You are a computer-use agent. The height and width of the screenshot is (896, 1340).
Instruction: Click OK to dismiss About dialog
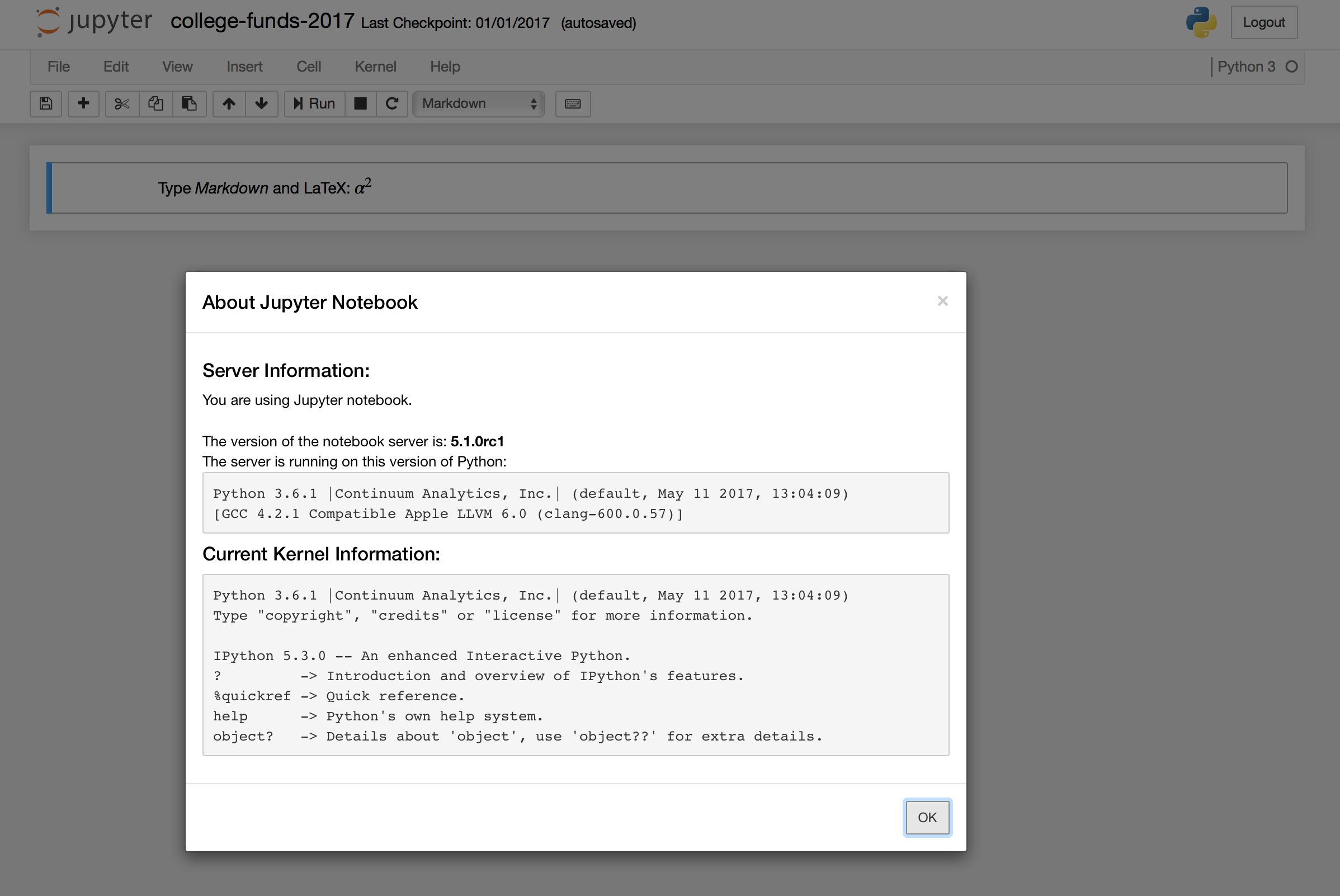926,817
